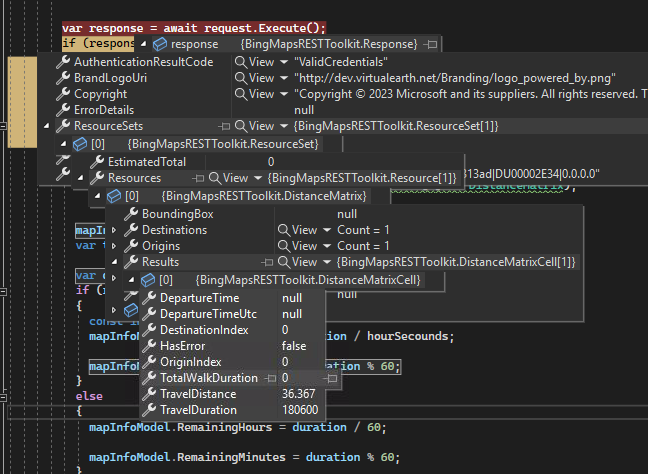648x474 pixels.
Task: Open View visualizer for Copyright value
Action: coord(255,94)
